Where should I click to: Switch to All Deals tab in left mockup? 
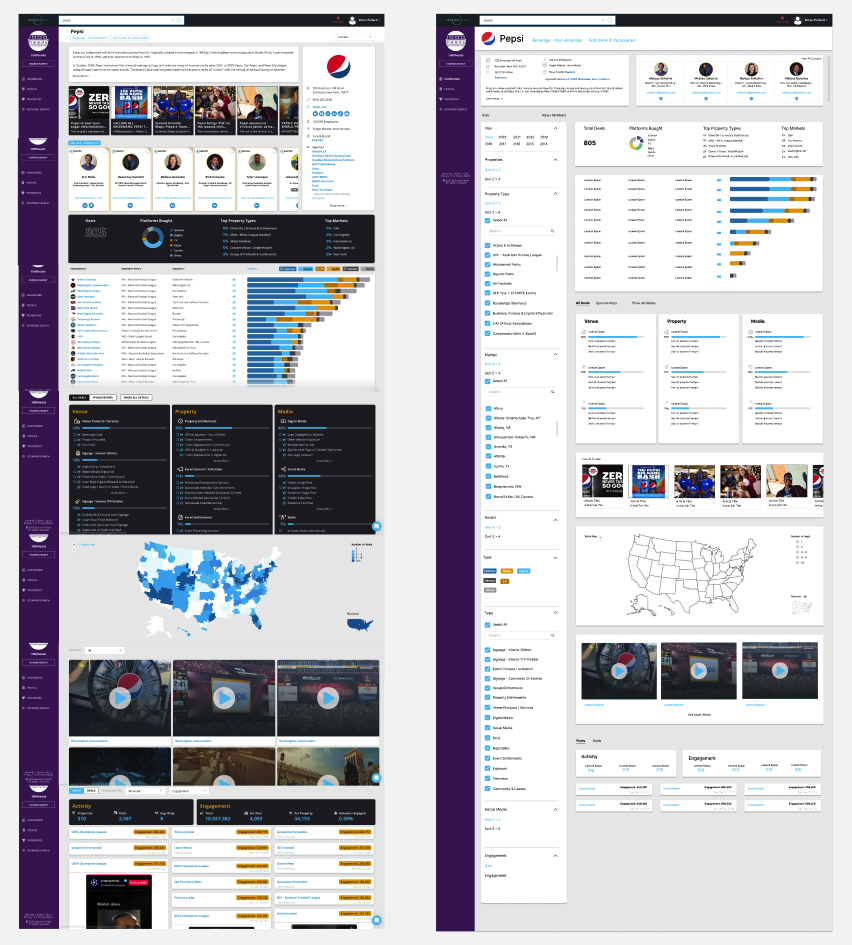[x=80, y=398]
